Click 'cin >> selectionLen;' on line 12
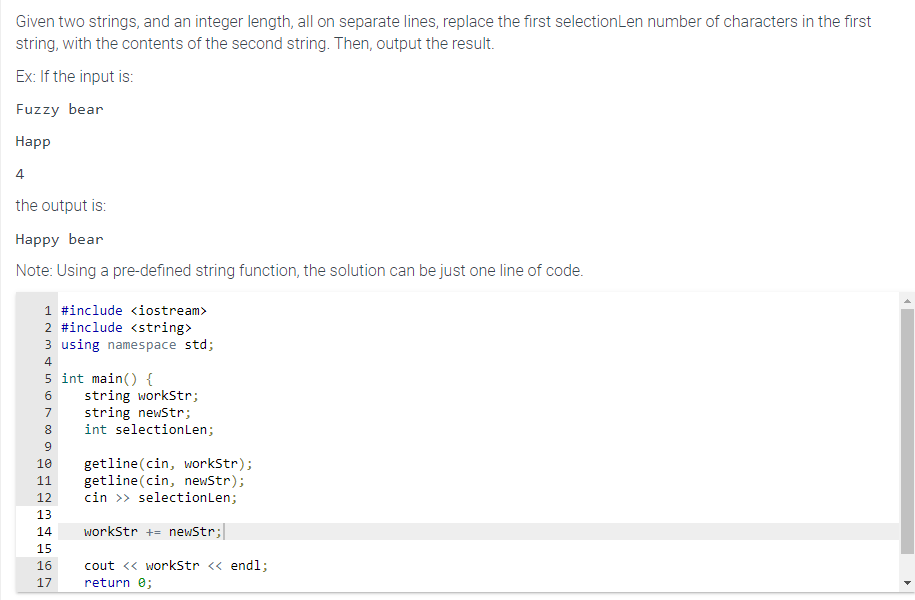This screenshot has height=600, width=915. point(160,498)
